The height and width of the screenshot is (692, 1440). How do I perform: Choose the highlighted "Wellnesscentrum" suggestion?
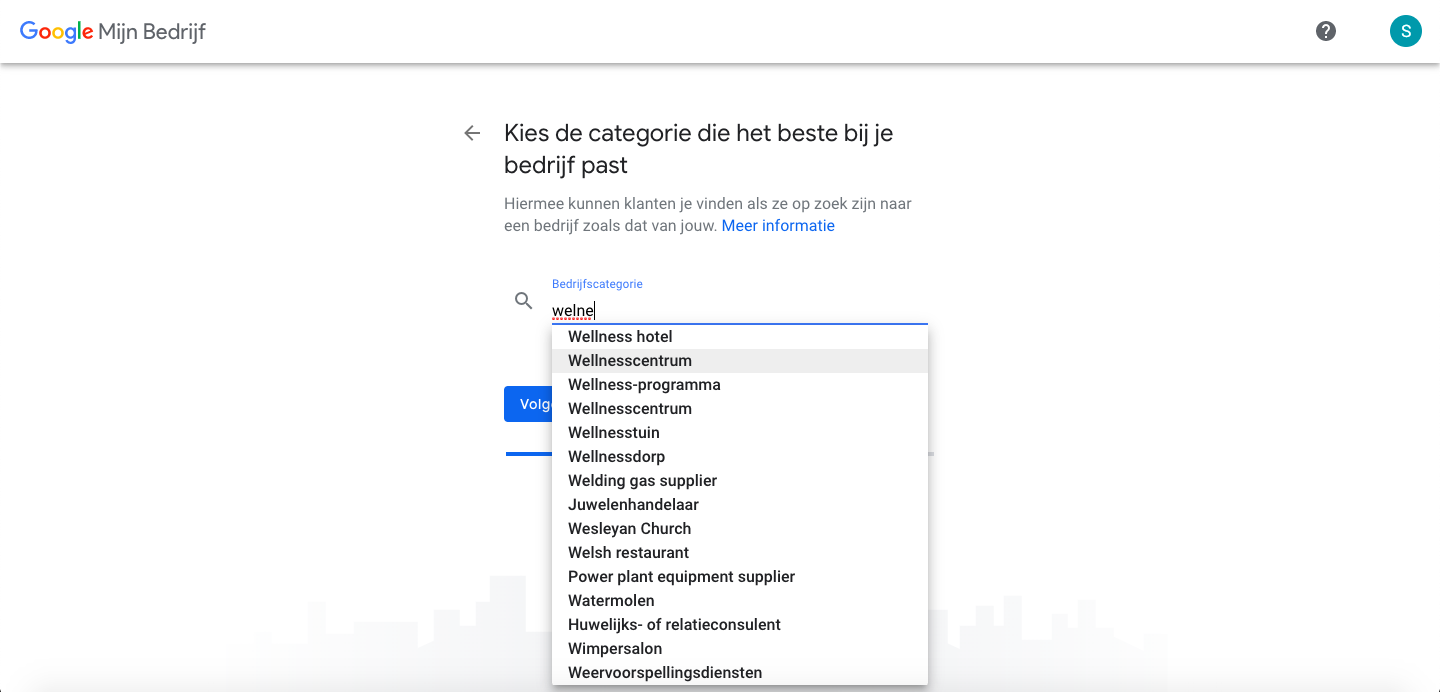(629, 360)
